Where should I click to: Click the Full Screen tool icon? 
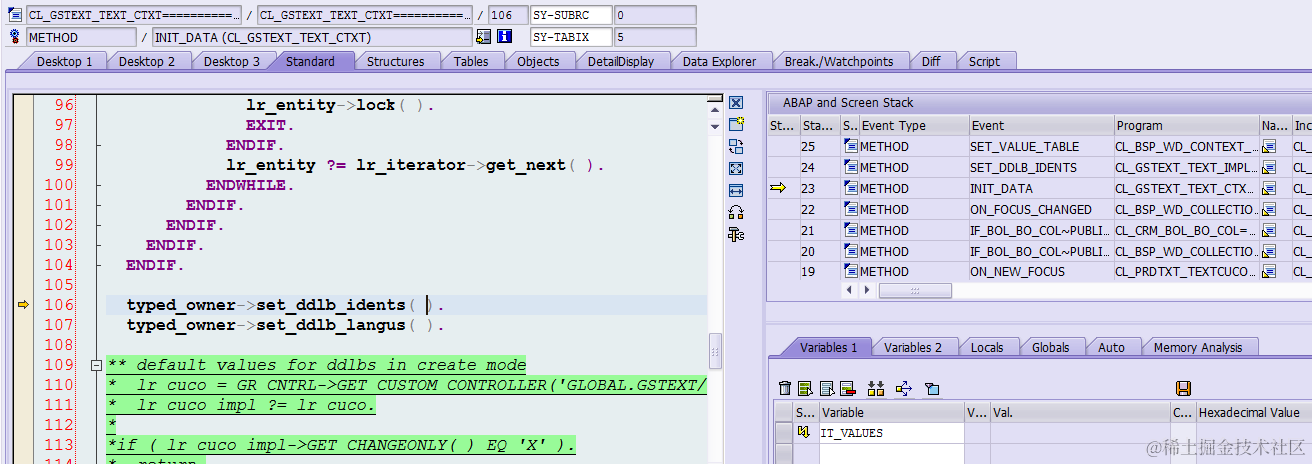736,168
